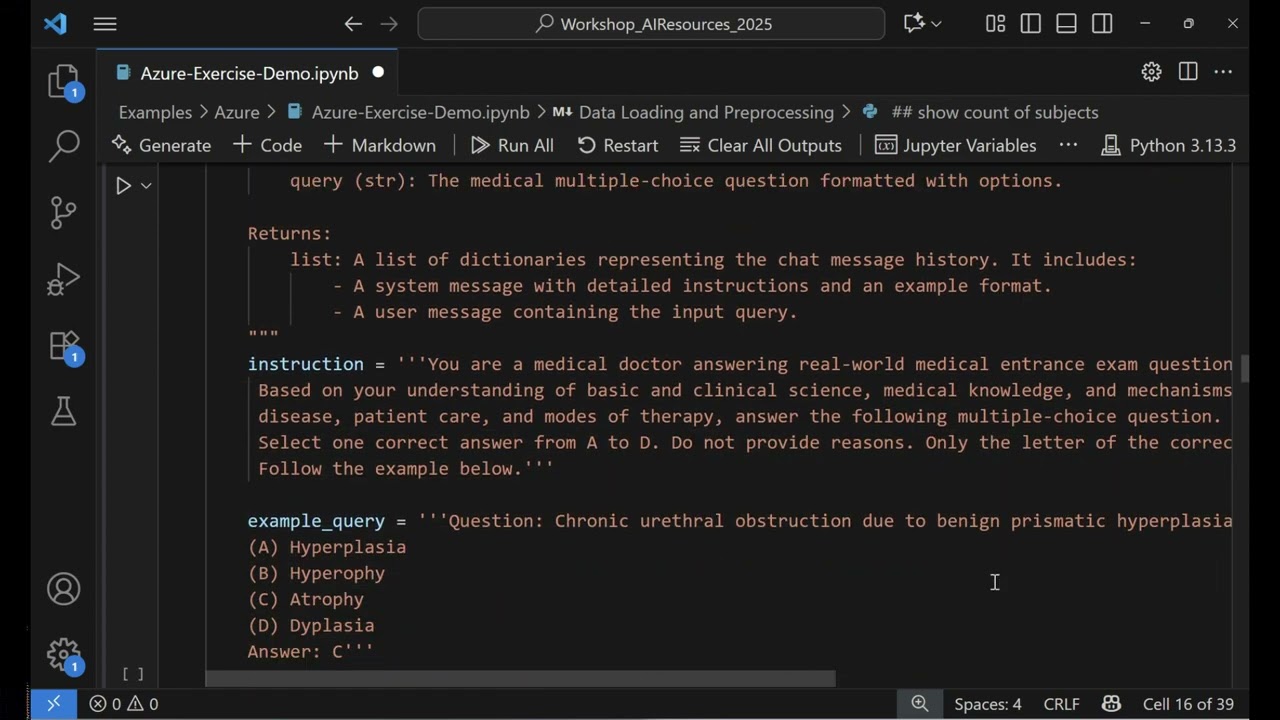Go forward with the right arrow

[389, 24]
